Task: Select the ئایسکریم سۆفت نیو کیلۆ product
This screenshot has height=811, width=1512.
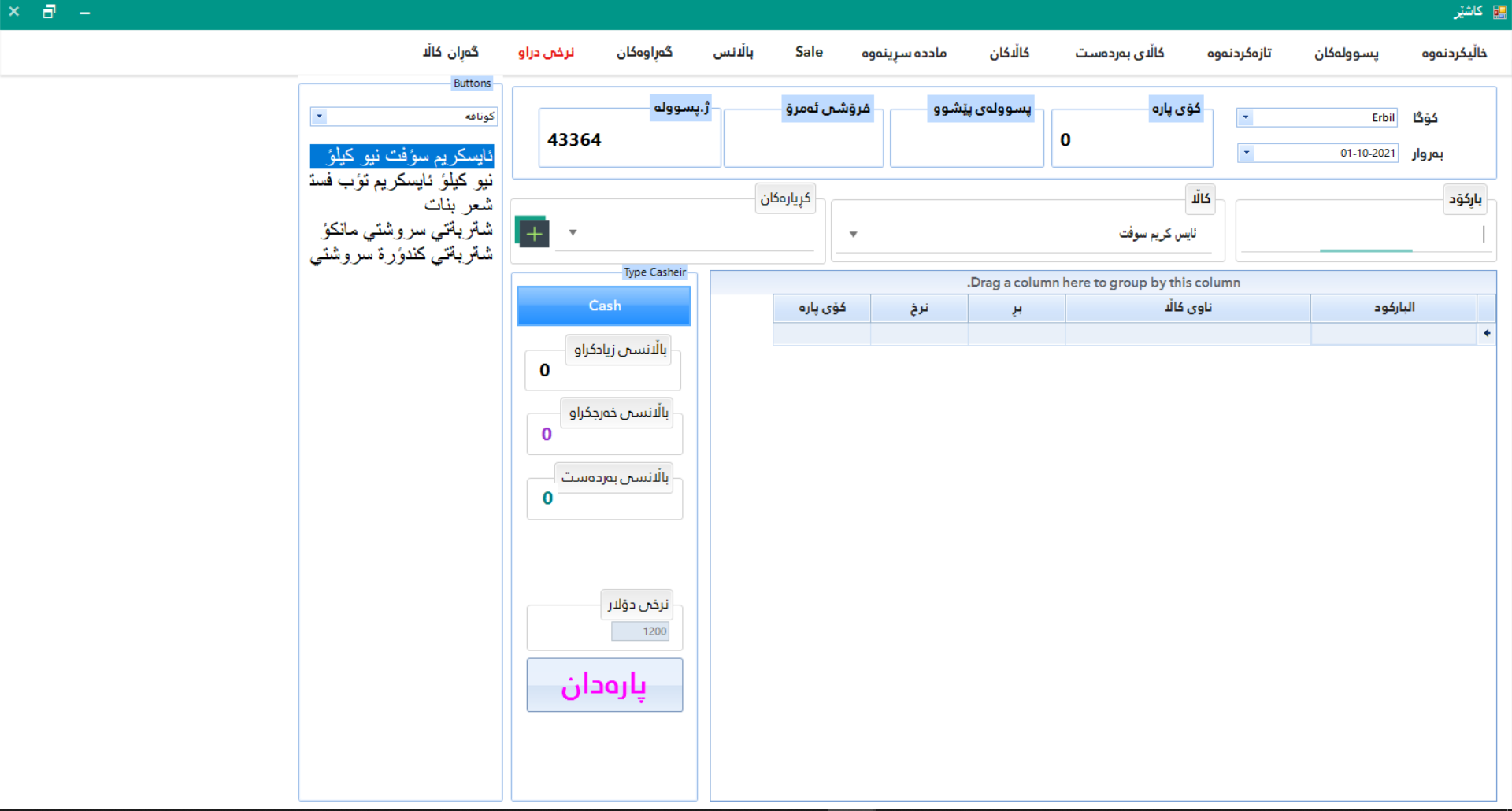Action: [x=402, y=155]
